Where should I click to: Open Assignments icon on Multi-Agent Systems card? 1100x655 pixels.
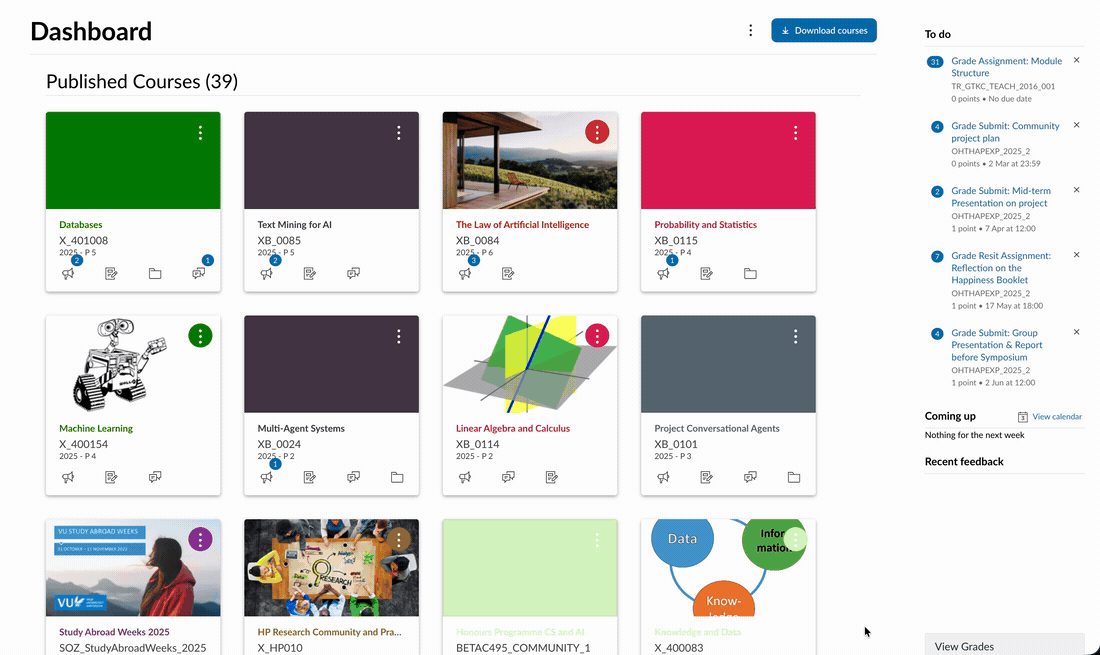pyautogui.click(x=309, y=477)
